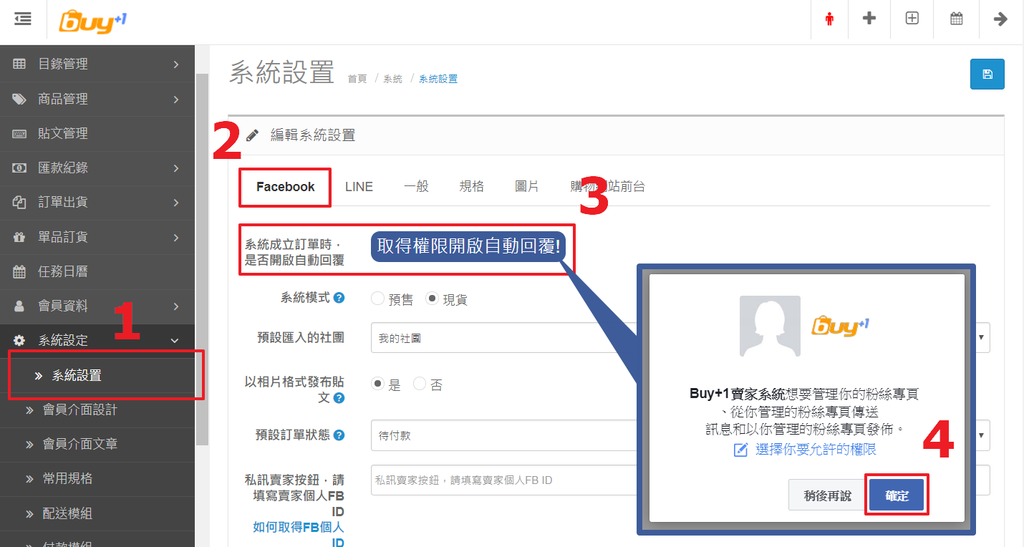
Task: Click 稍後再說 in the permission dialog
Action: pyautogui.click(x=827, y=496)
